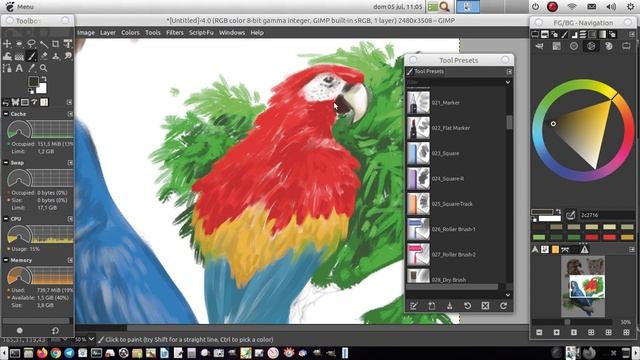Screen dimensions: 640x360
Task: Open the Tool Presets filter dropdown arrow
Action: coord(508,82)
